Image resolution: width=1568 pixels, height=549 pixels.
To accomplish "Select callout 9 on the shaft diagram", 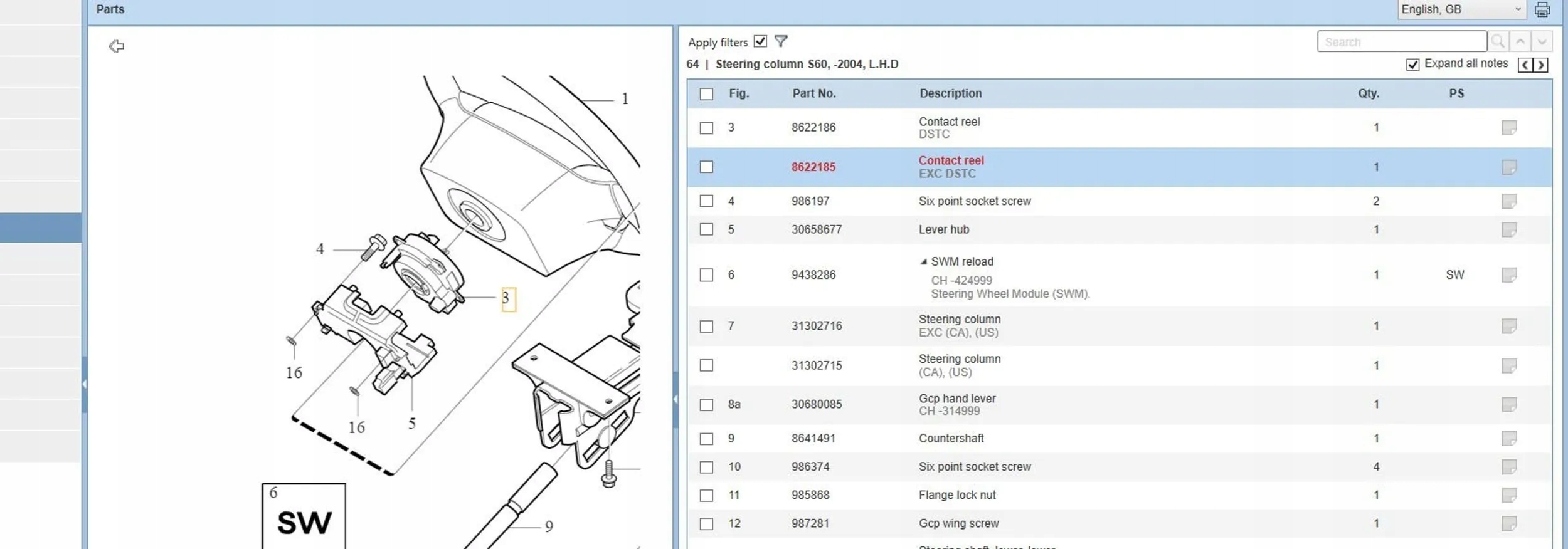I will (549, 526).
